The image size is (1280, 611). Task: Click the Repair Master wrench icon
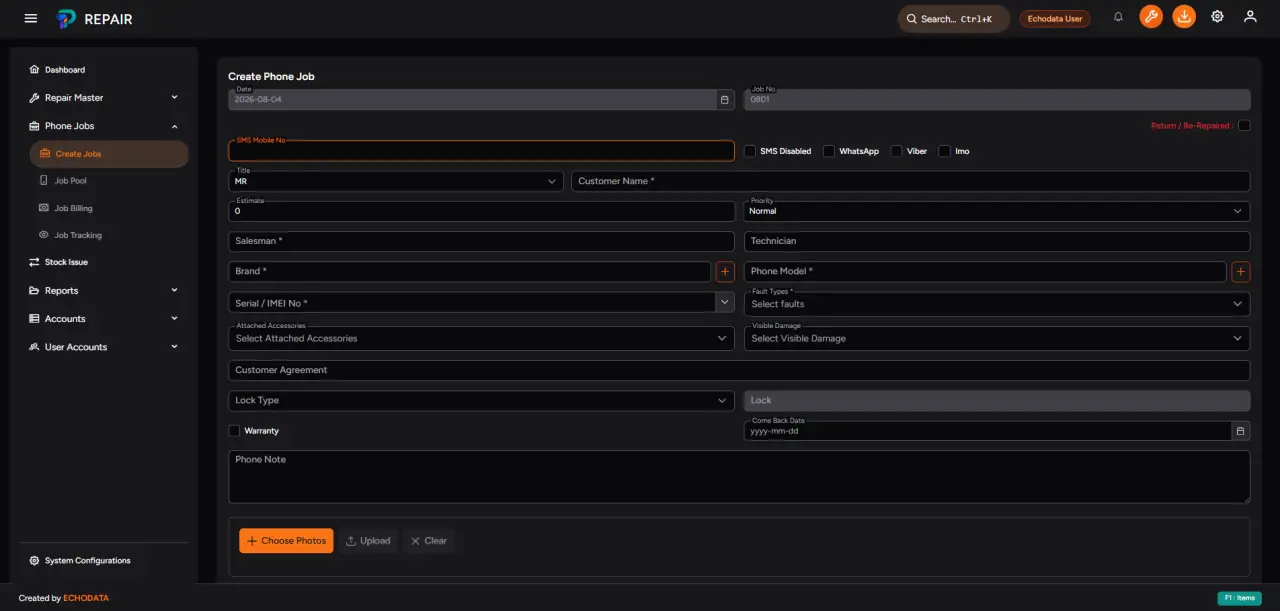[35, 98]
